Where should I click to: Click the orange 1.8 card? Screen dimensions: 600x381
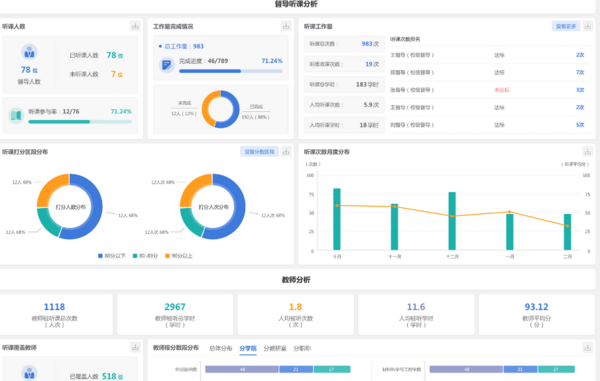295,314
